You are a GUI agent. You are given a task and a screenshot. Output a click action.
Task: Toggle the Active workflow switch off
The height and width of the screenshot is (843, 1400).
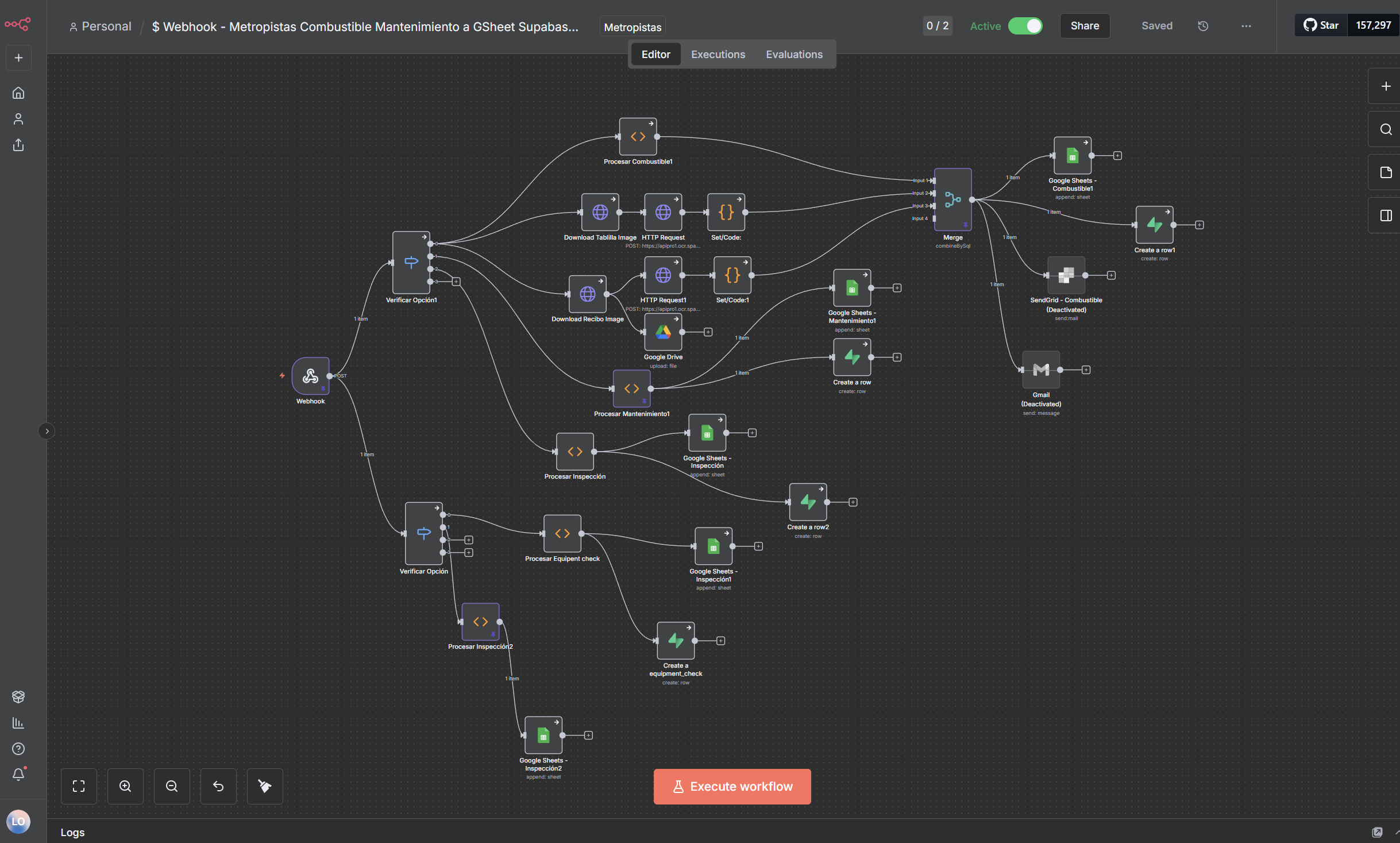(1025, 26)
